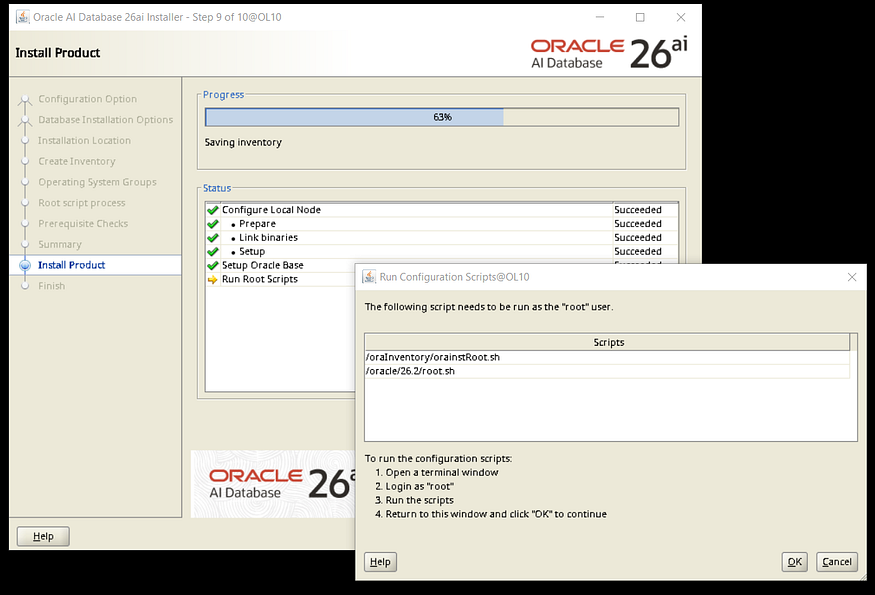The height and width of the screenshot is (595, 875).
Task: Select the Root script process step
Action: [81, 203]
